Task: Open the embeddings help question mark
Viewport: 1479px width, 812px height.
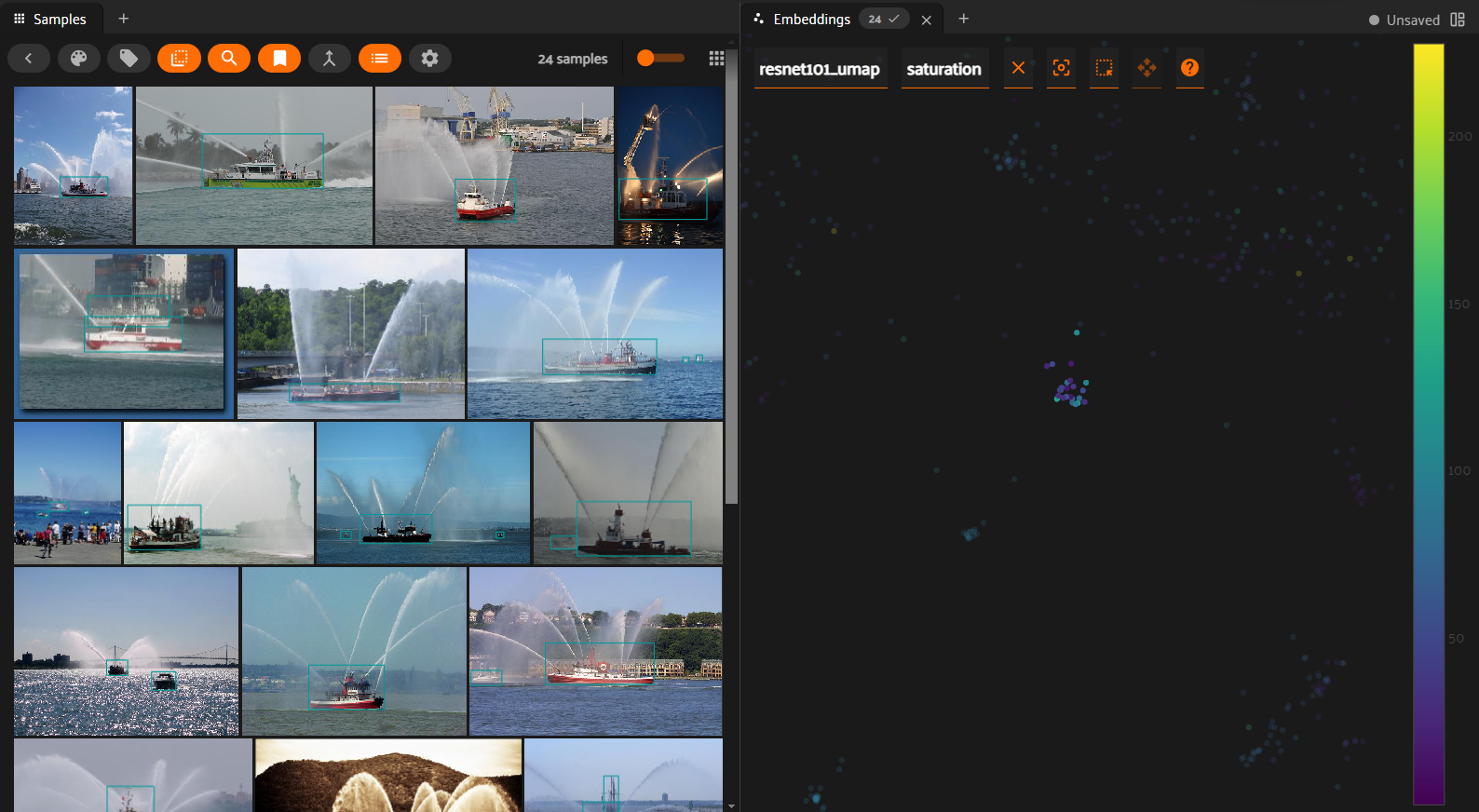Action: [x=1189, y=68]
